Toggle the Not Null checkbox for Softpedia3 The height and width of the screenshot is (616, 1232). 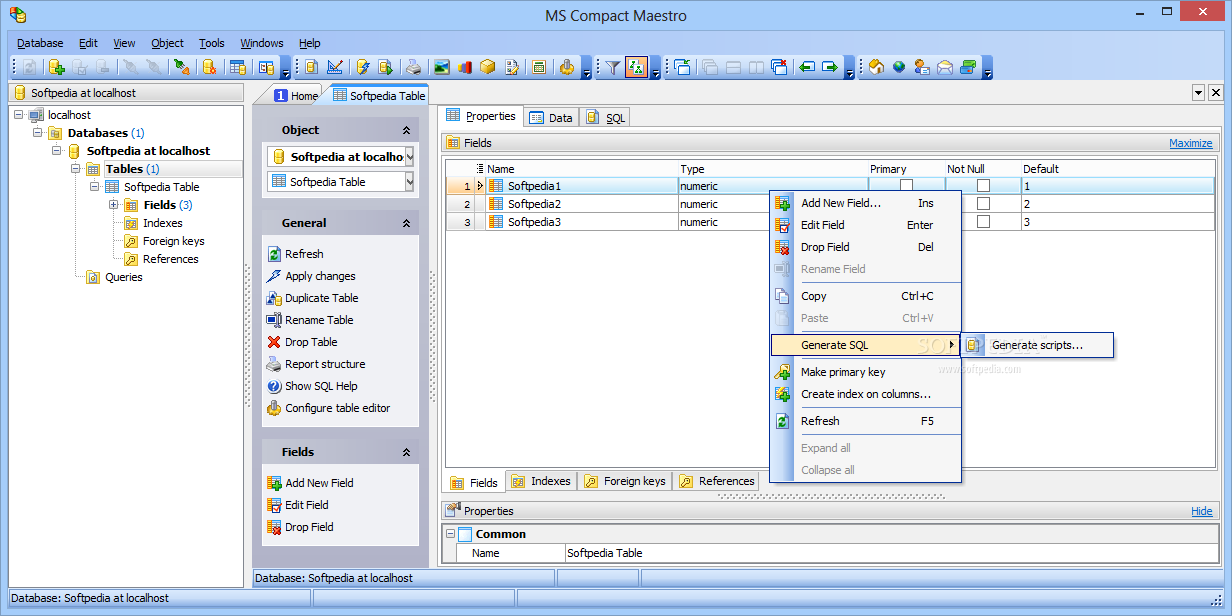pyautogui.click(x=983, y=222)
